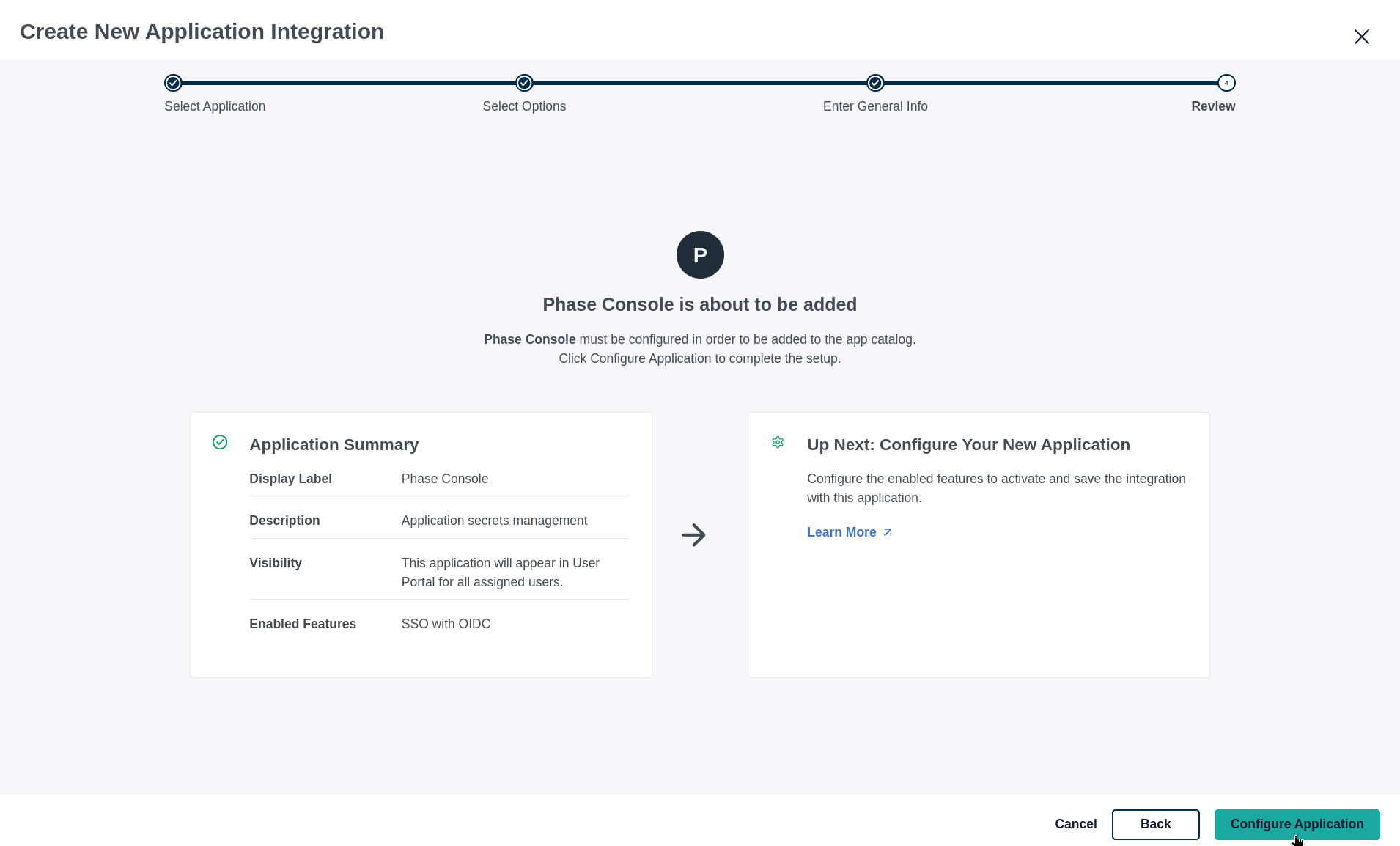Cancel the application integration setup
Viewport: 1400px width, 846px height.
point(1075,824)
